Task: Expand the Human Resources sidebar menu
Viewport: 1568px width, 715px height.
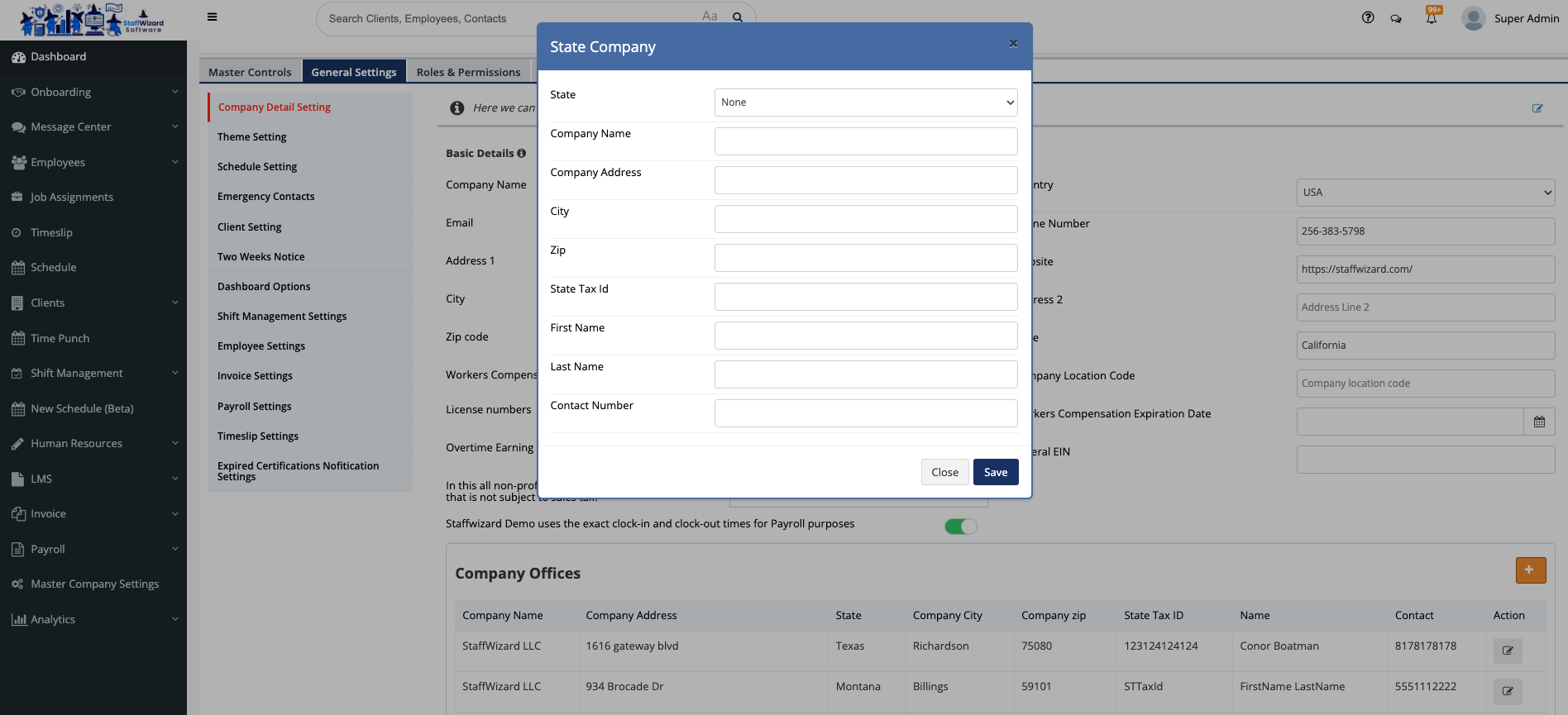Action: (x=93, y=444)
